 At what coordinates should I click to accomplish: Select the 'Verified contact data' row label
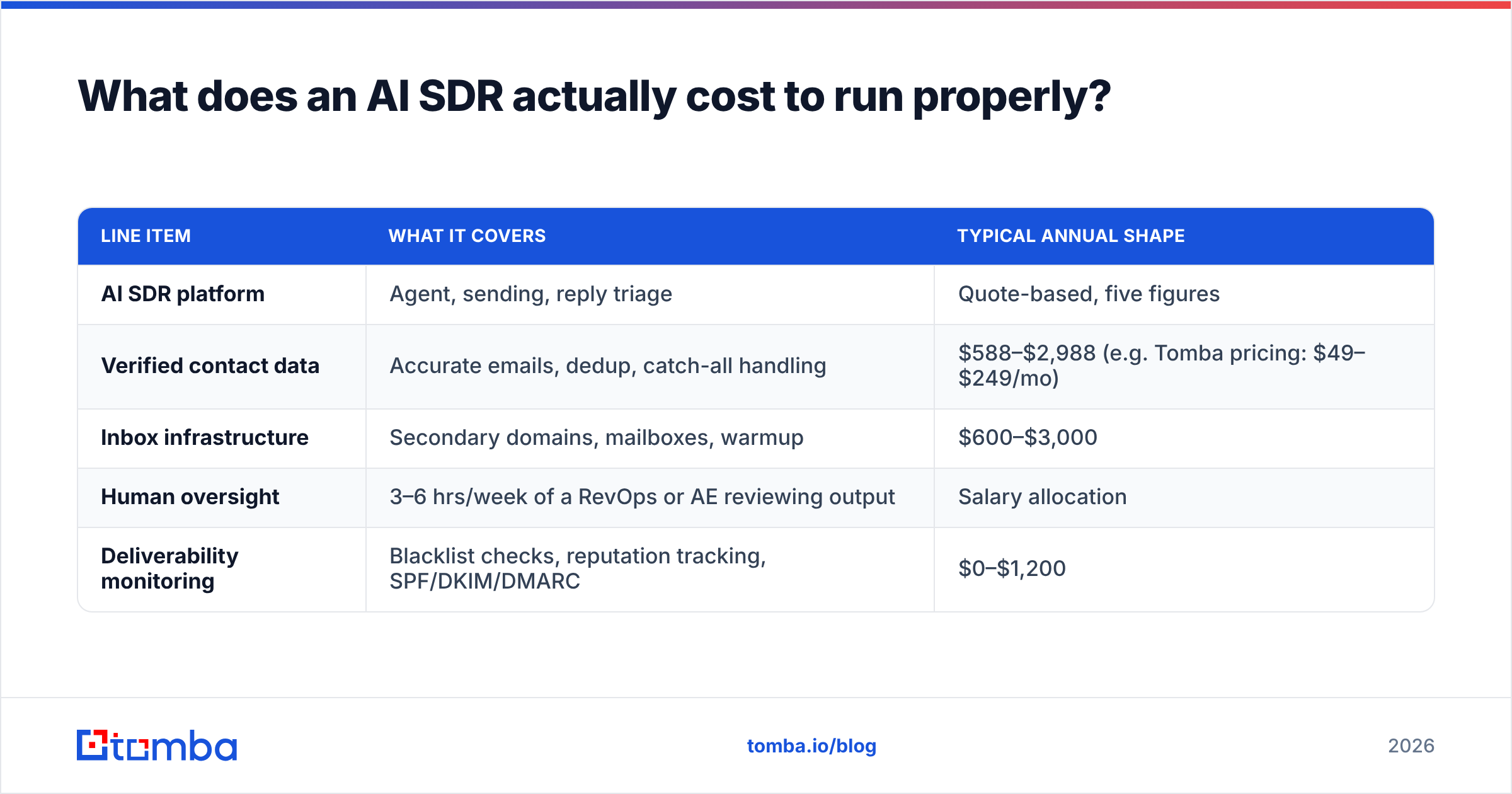(x=210, y=366)
